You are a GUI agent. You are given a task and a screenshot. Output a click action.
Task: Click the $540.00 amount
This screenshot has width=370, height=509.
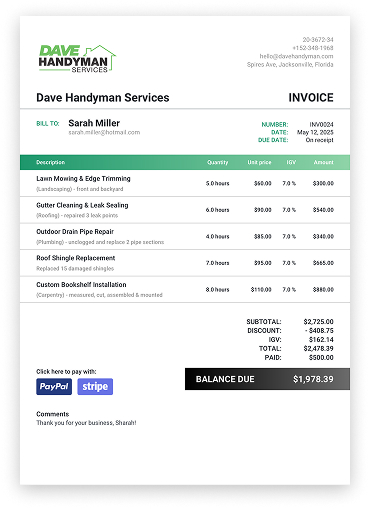pyautogui.click(x=323, y=210)
